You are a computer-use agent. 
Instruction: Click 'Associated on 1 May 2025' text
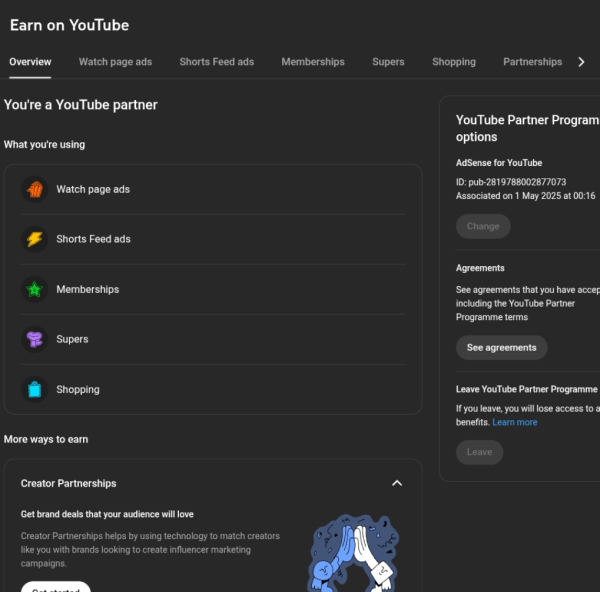(525, 196)
